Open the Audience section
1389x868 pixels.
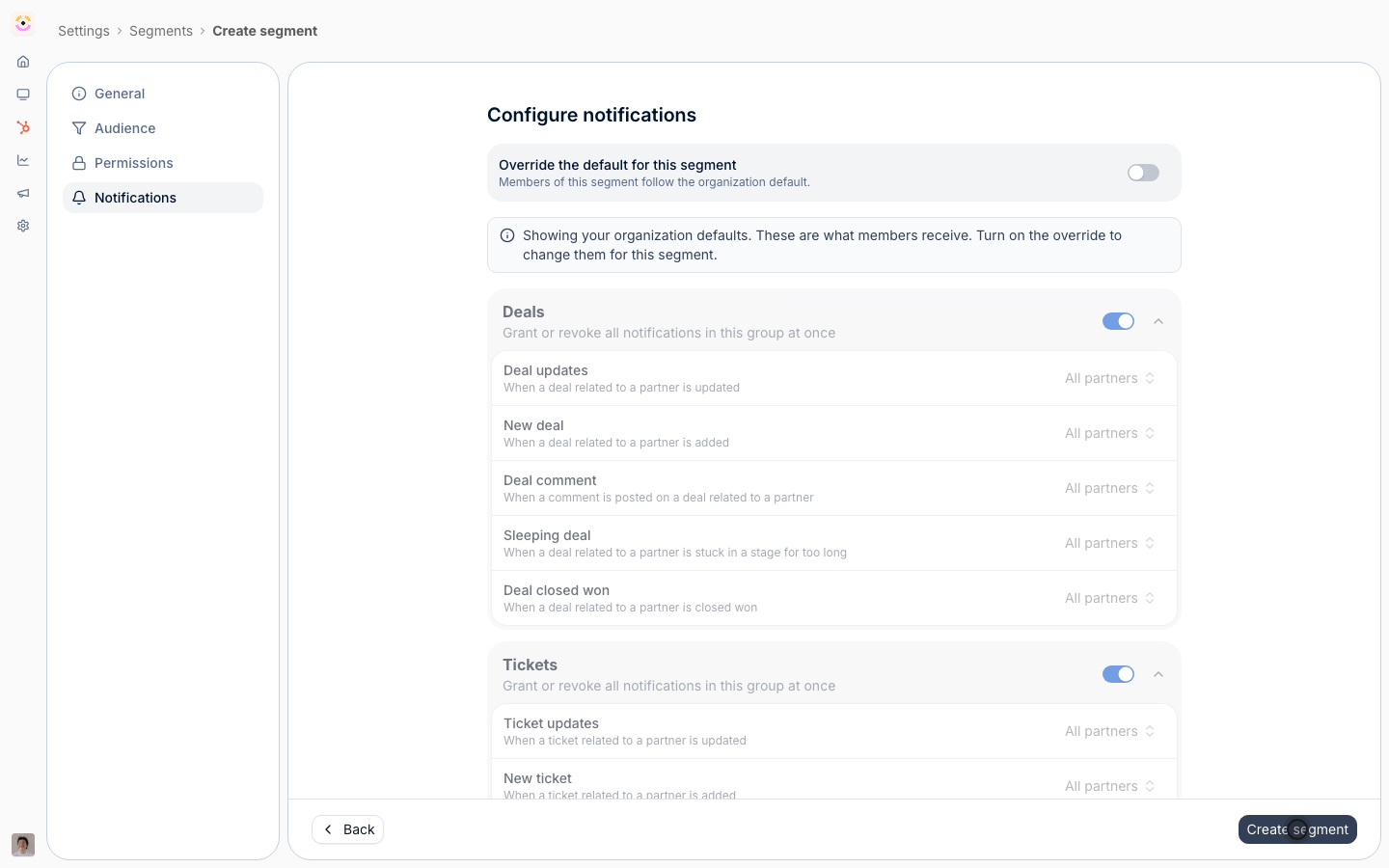[163, 128]
